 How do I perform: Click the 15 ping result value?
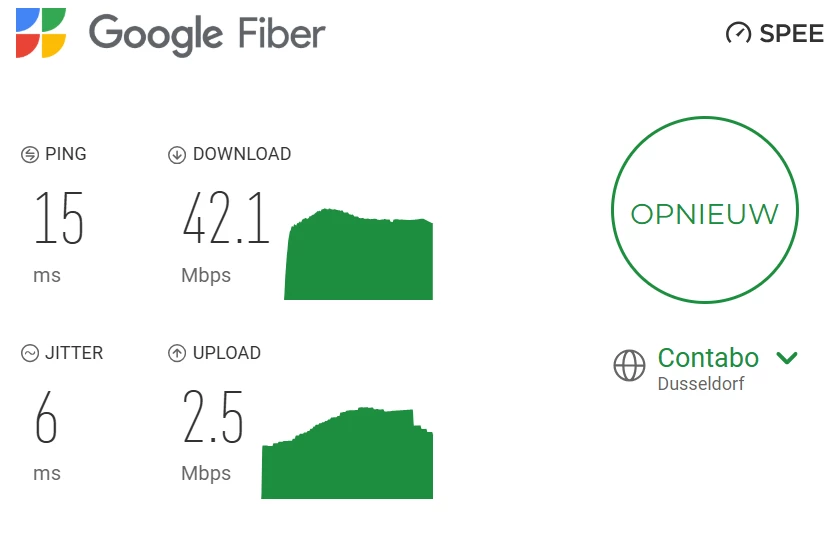click(59, 219)
